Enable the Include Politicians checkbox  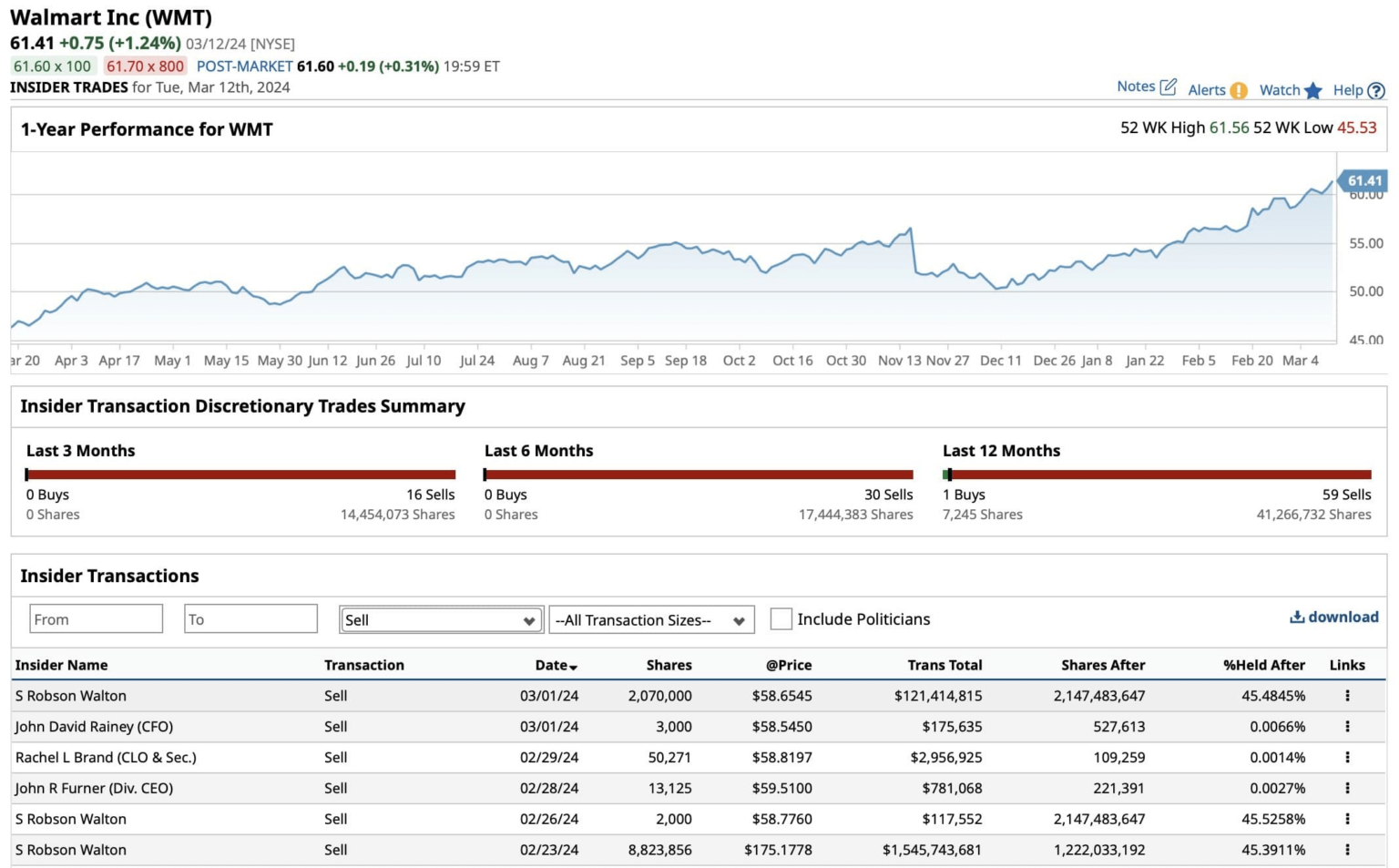point(781,618)
